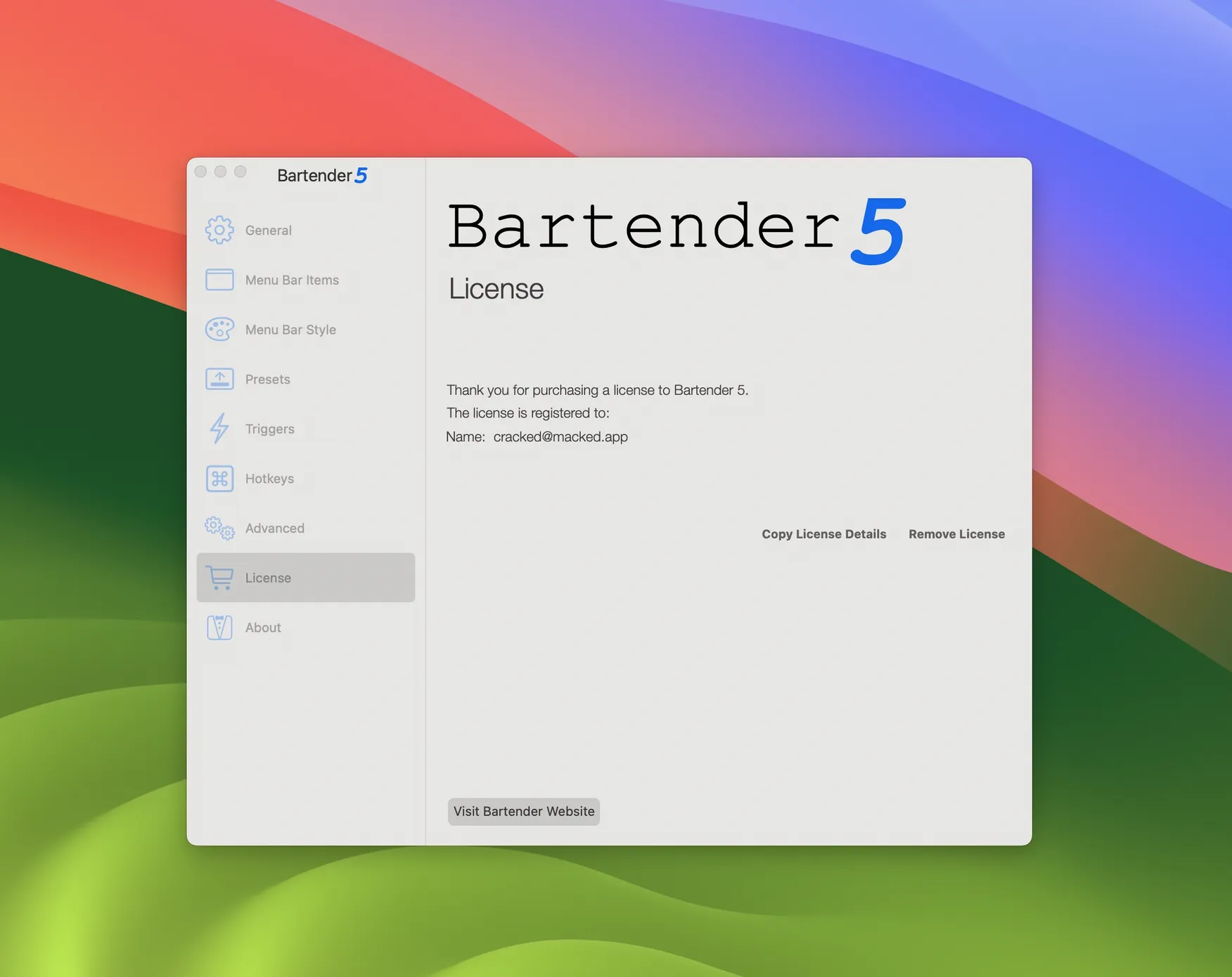Click the Triggers lightning bolt icon

(x=219, y=429)
